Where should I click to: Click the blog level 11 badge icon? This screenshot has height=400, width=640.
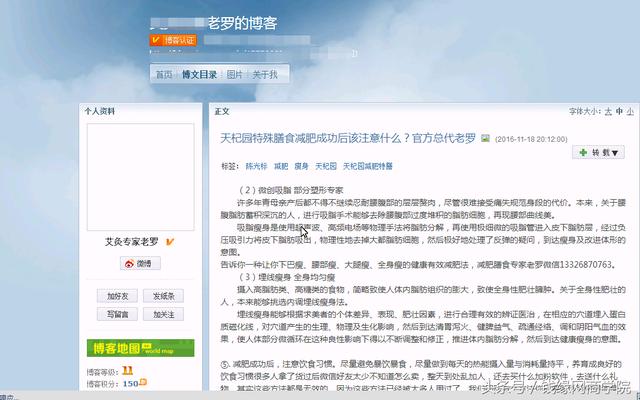(x=128, y=370)
